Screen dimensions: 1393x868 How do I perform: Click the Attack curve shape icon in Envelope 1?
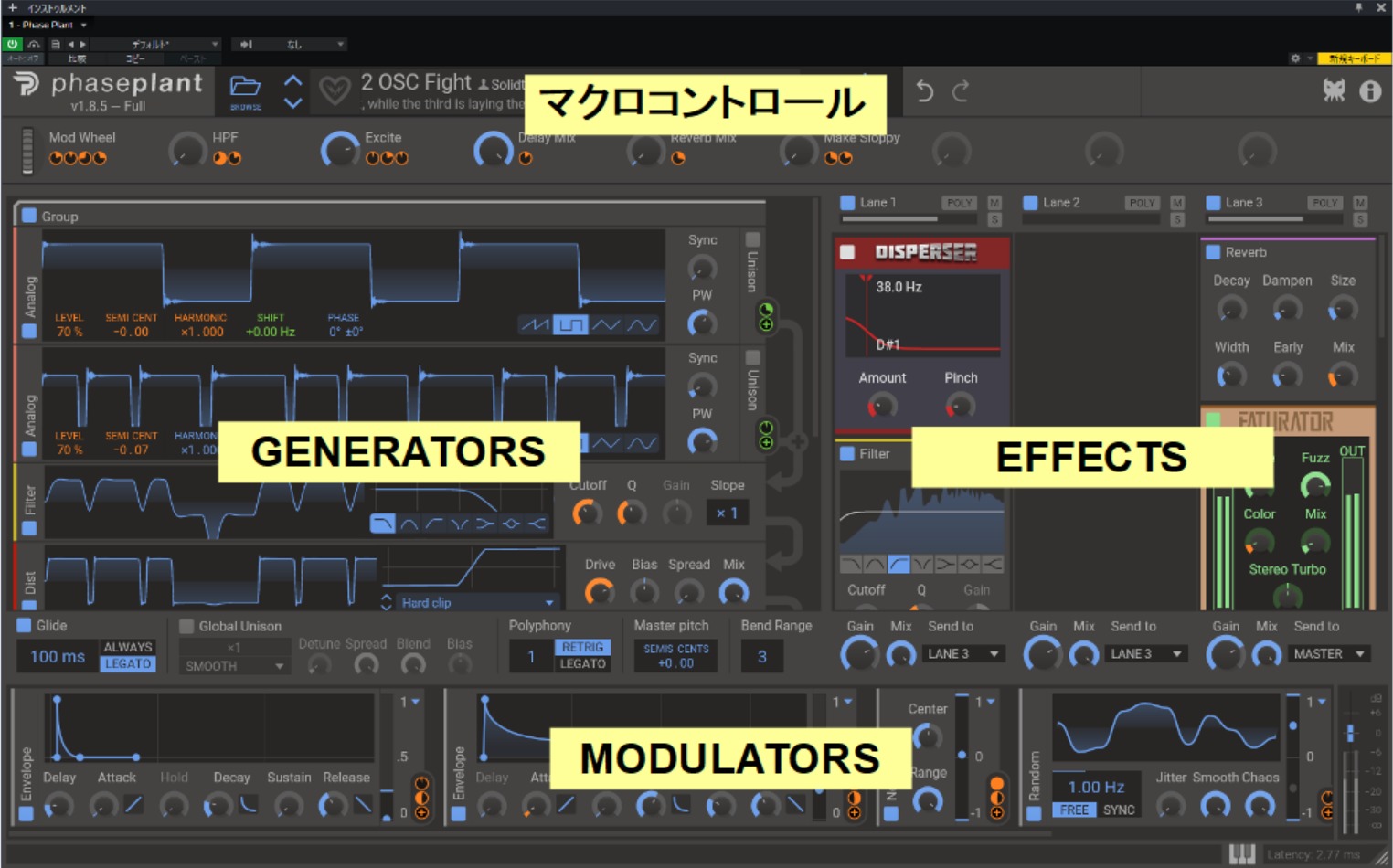(133, 805)
